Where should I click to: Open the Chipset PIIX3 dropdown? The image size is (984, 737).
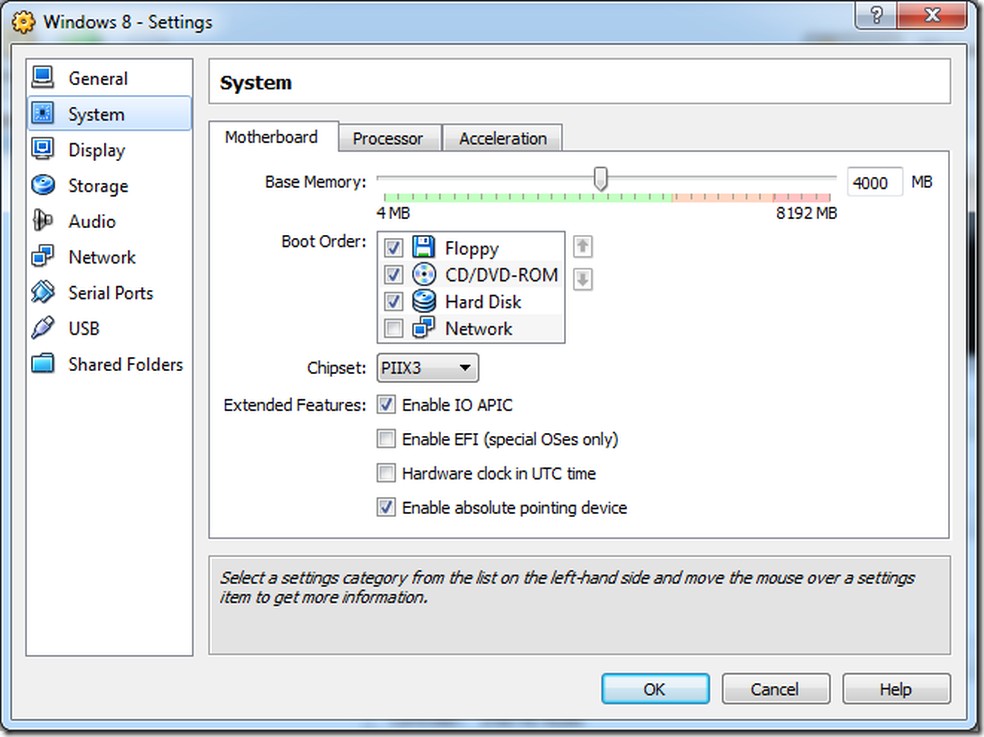click(427, 368)
